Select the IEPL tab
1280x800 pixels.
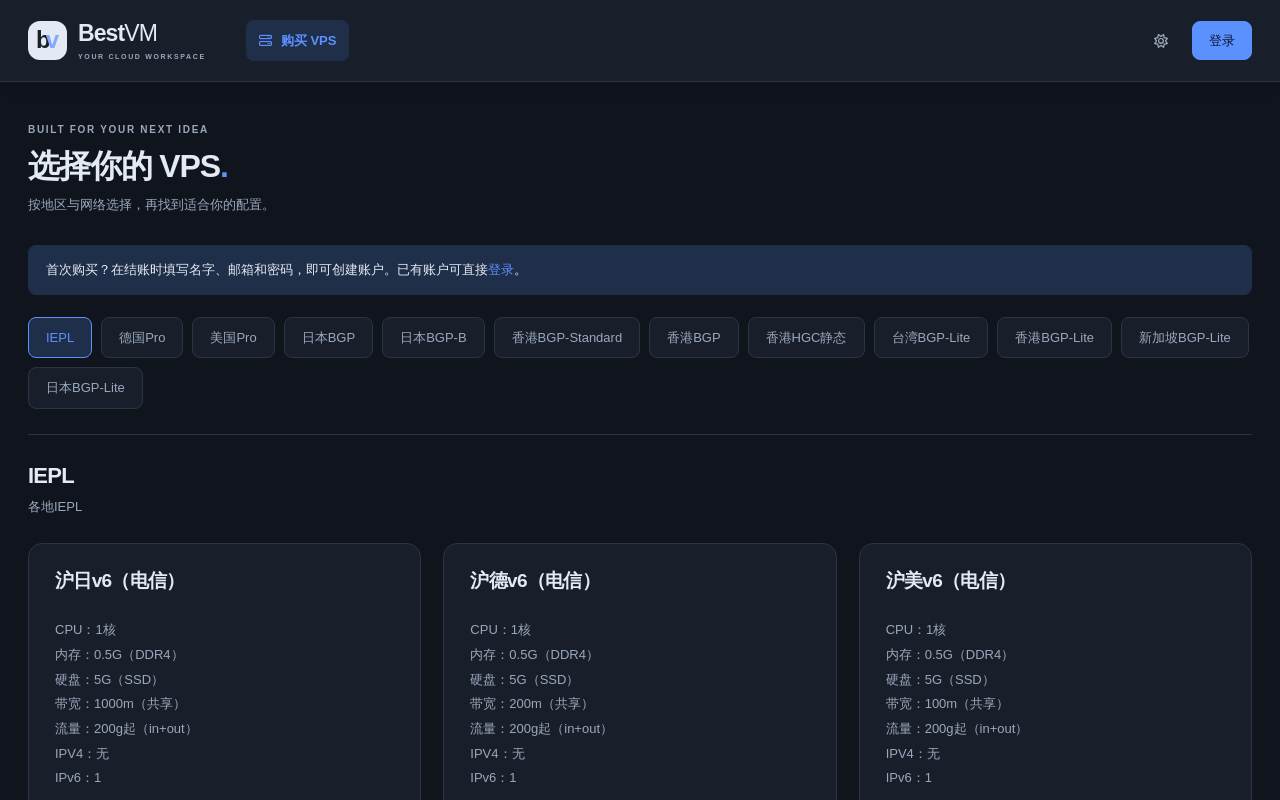coord(60,338)
